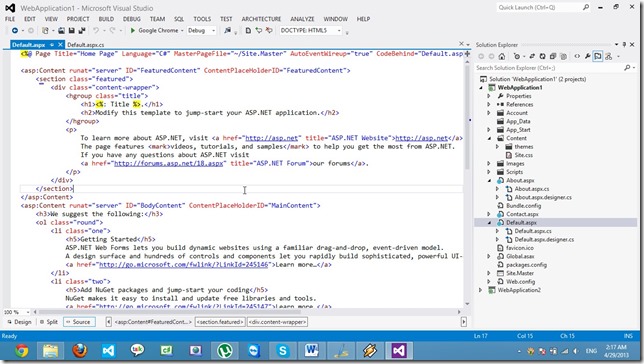Open the TOOLS menu
Image resolution: width=644 pixels, height=364 pixels.
202,19
